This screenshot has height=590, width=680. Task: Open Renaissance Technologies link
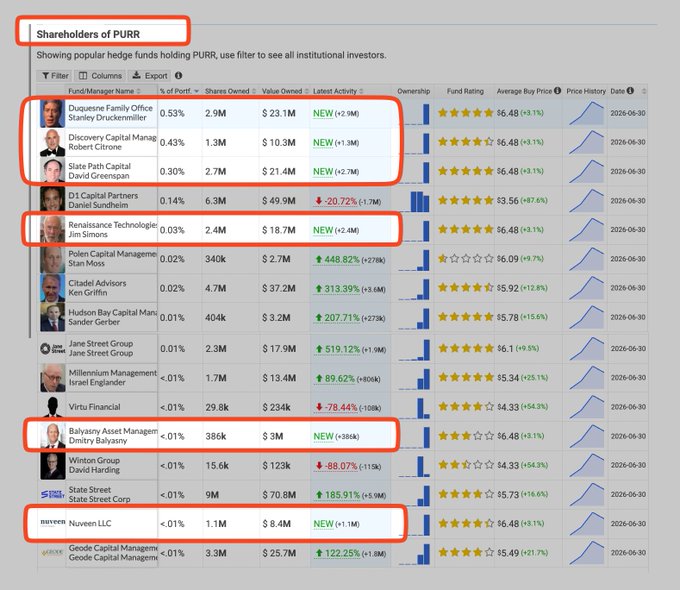tap(112, 225)
